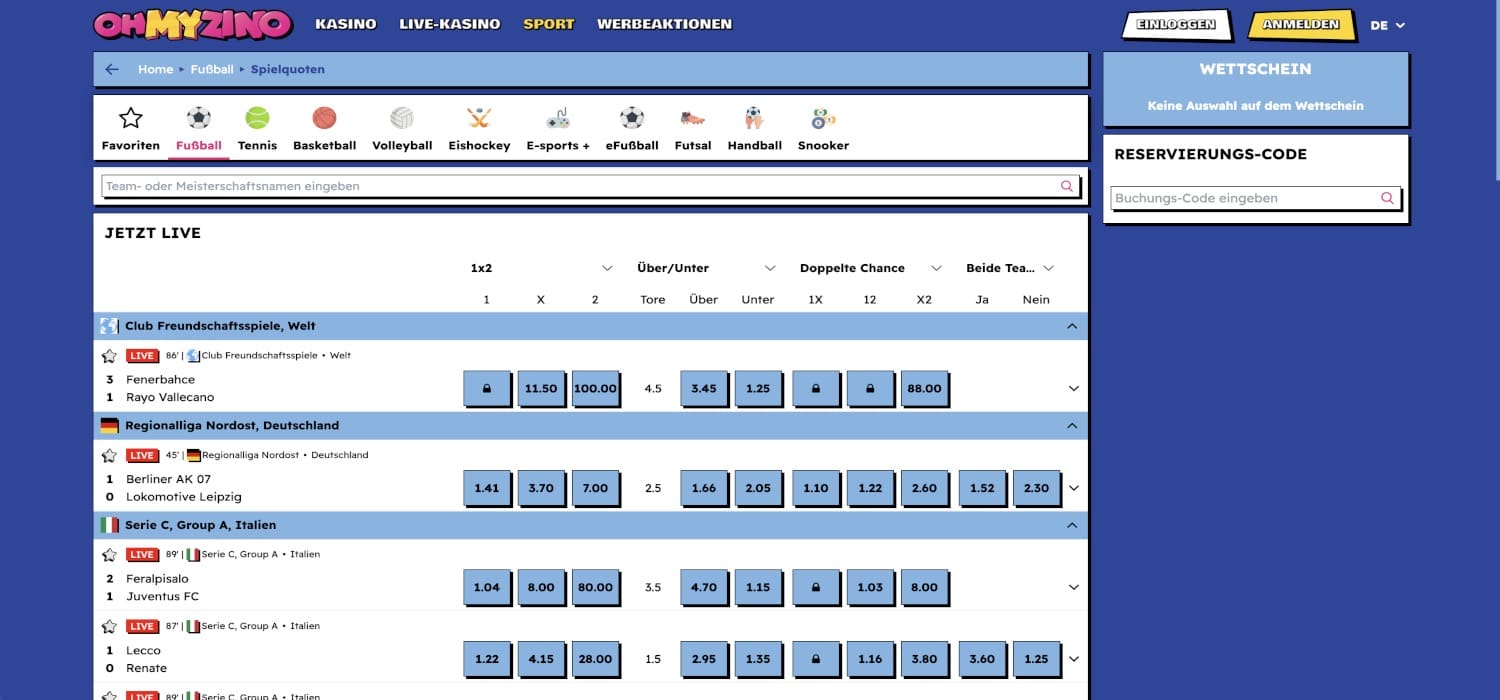The height and width of the screenshot is (700, 1500).
Task: Open the Über/Unter market dropdown
Action: point(706,268)
